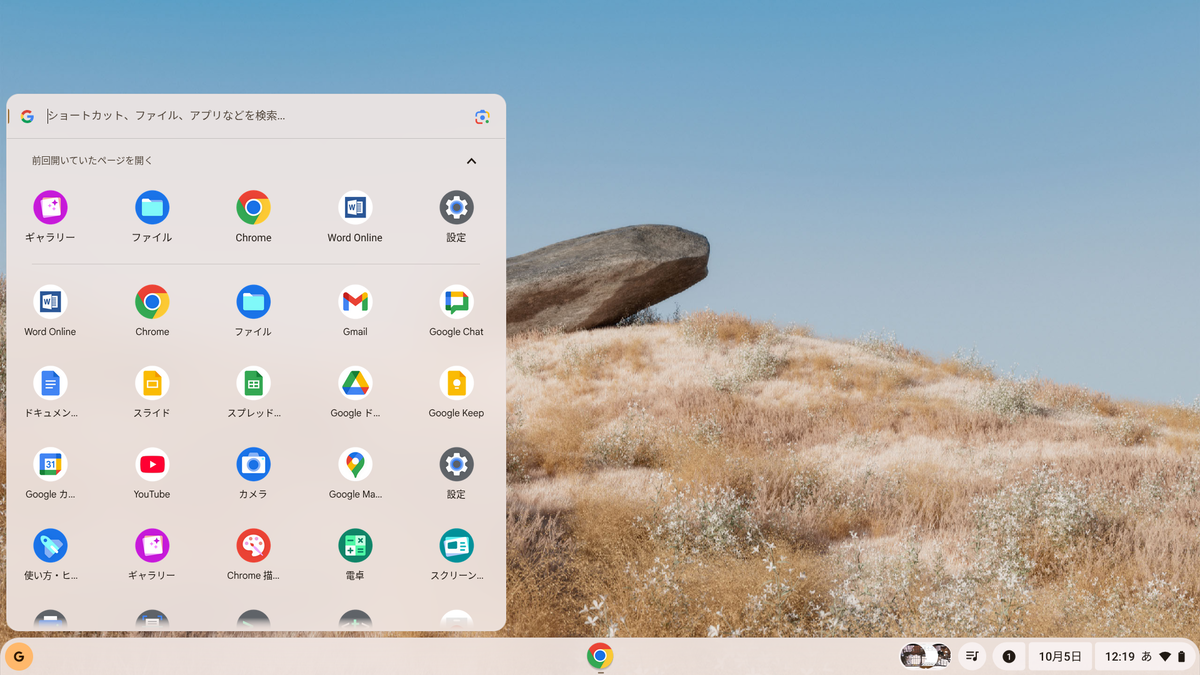This screenshot has width=1200, height=675.
Task: Click the あ input method indicator
Action: pyautogui.click(x=1147, y=657)
